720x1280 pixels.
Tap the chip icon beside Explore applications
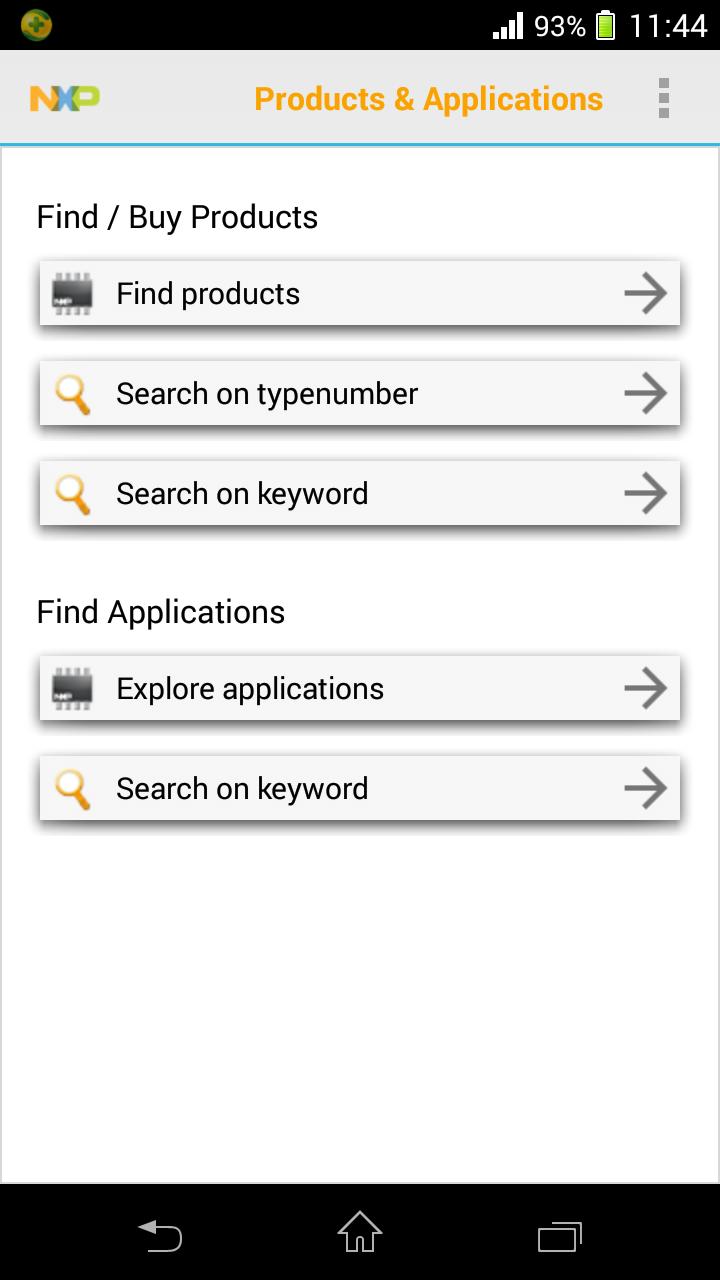(72, 689)
